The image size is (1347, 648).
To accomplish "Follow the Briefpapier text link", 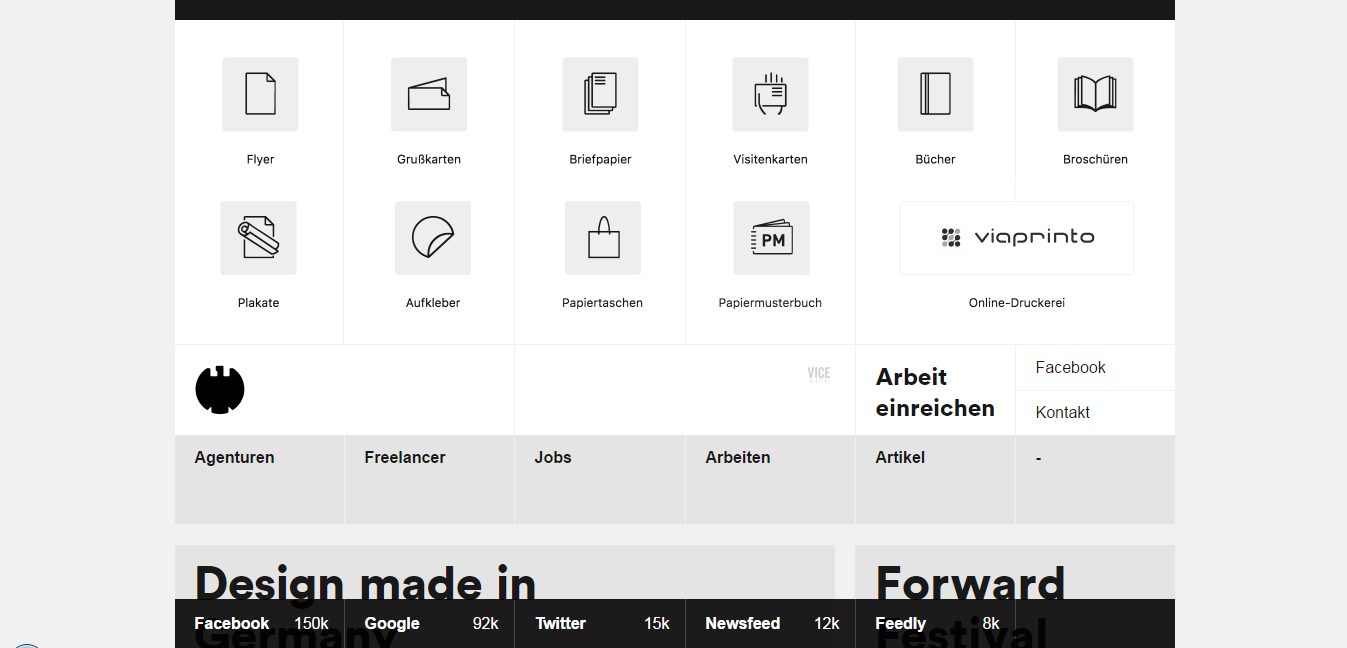I will [x=600, y=159].
